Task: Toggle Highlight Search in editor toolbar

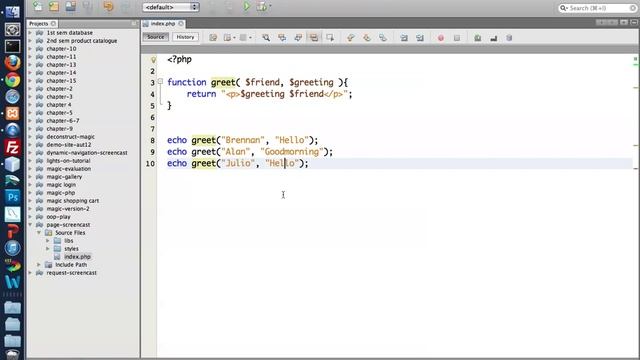Action: (313, 38)
